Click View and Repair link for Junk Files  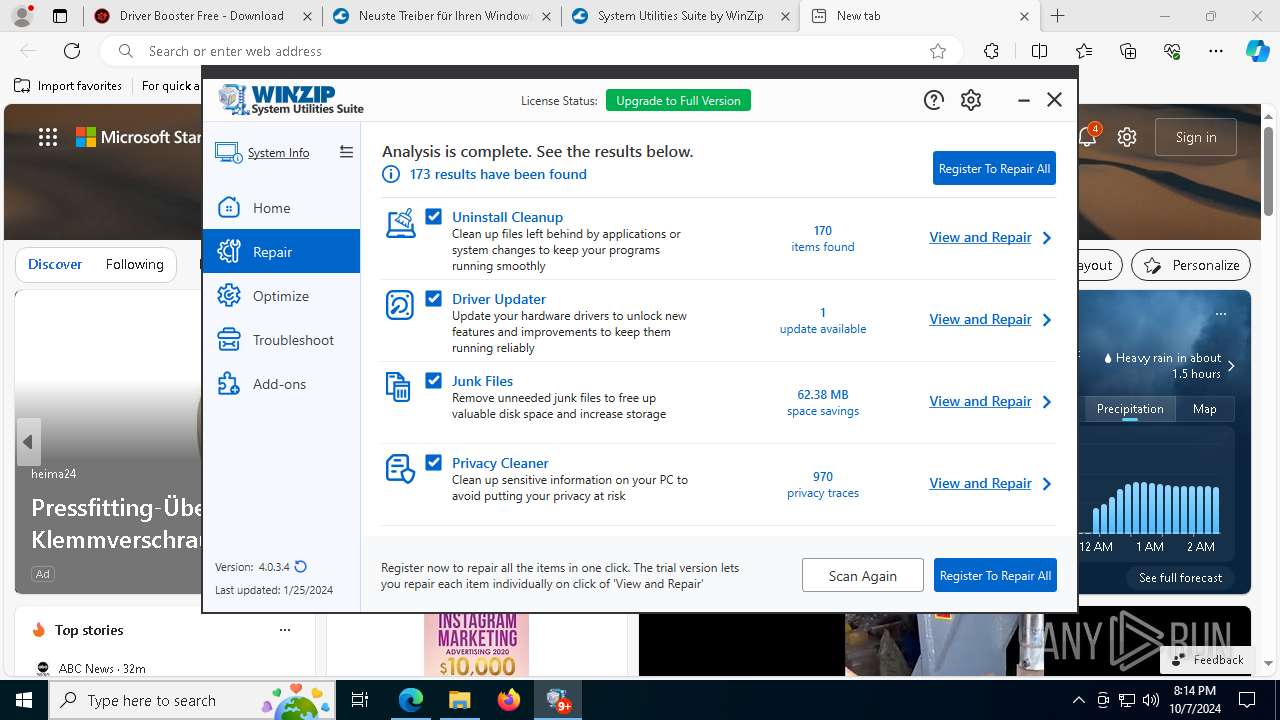click(980, 401)
